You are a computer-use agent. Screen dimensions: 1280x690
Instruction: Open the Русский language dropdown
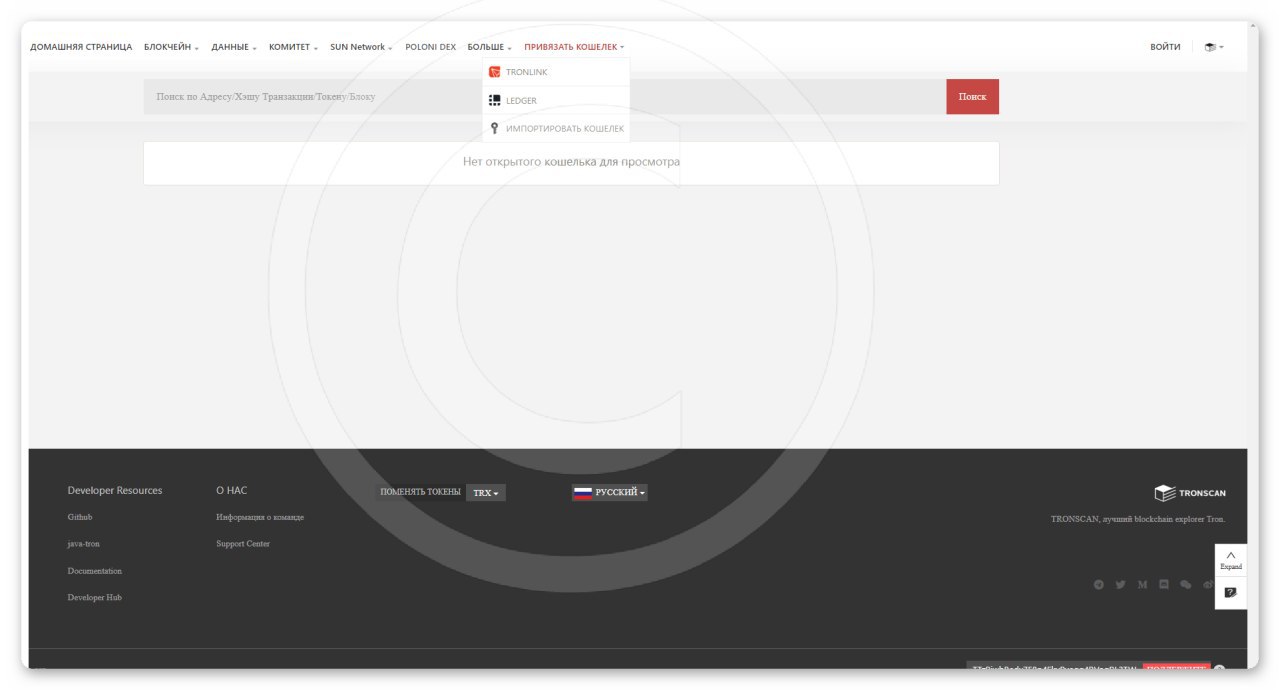pos(610,492)
